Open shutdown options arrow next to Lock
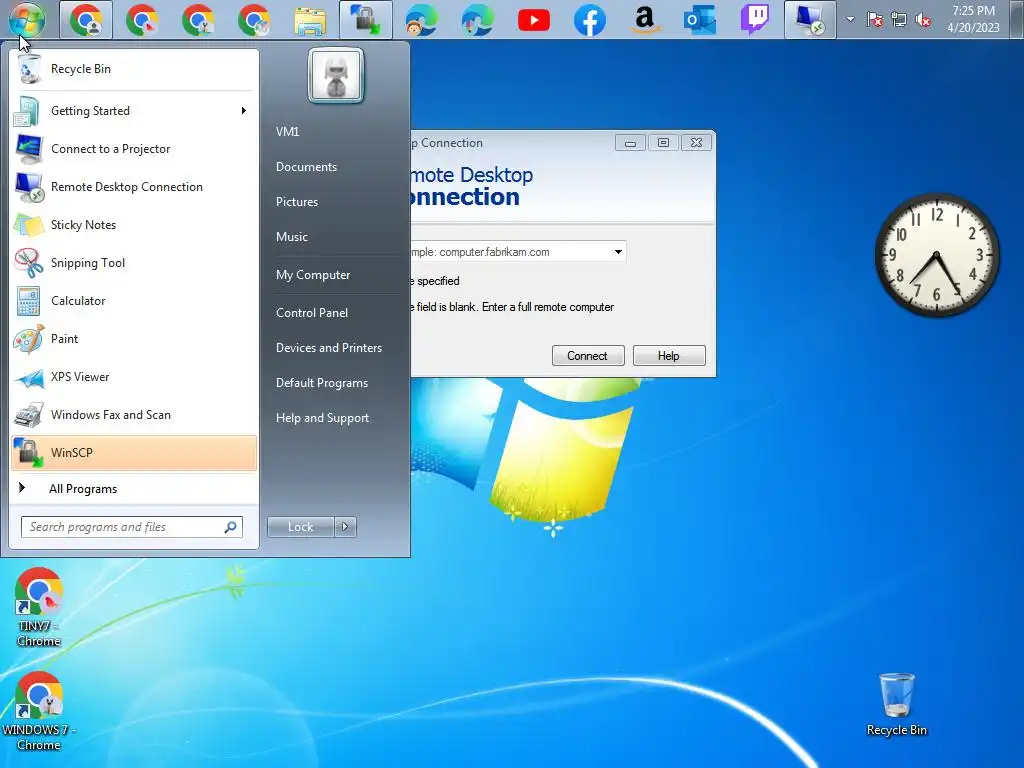Viewport: 1024px width, 768px height. (x=345, y=527)
